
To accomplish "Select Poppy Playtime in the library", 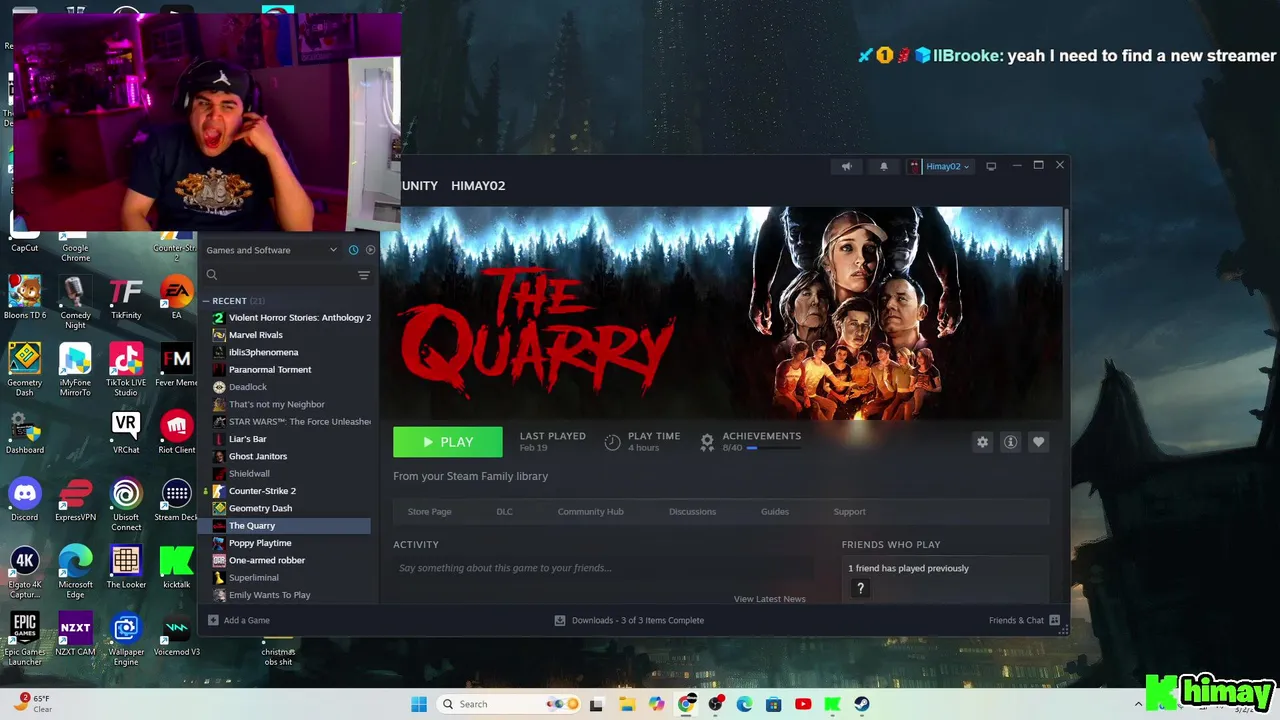I will coord(291,543).
